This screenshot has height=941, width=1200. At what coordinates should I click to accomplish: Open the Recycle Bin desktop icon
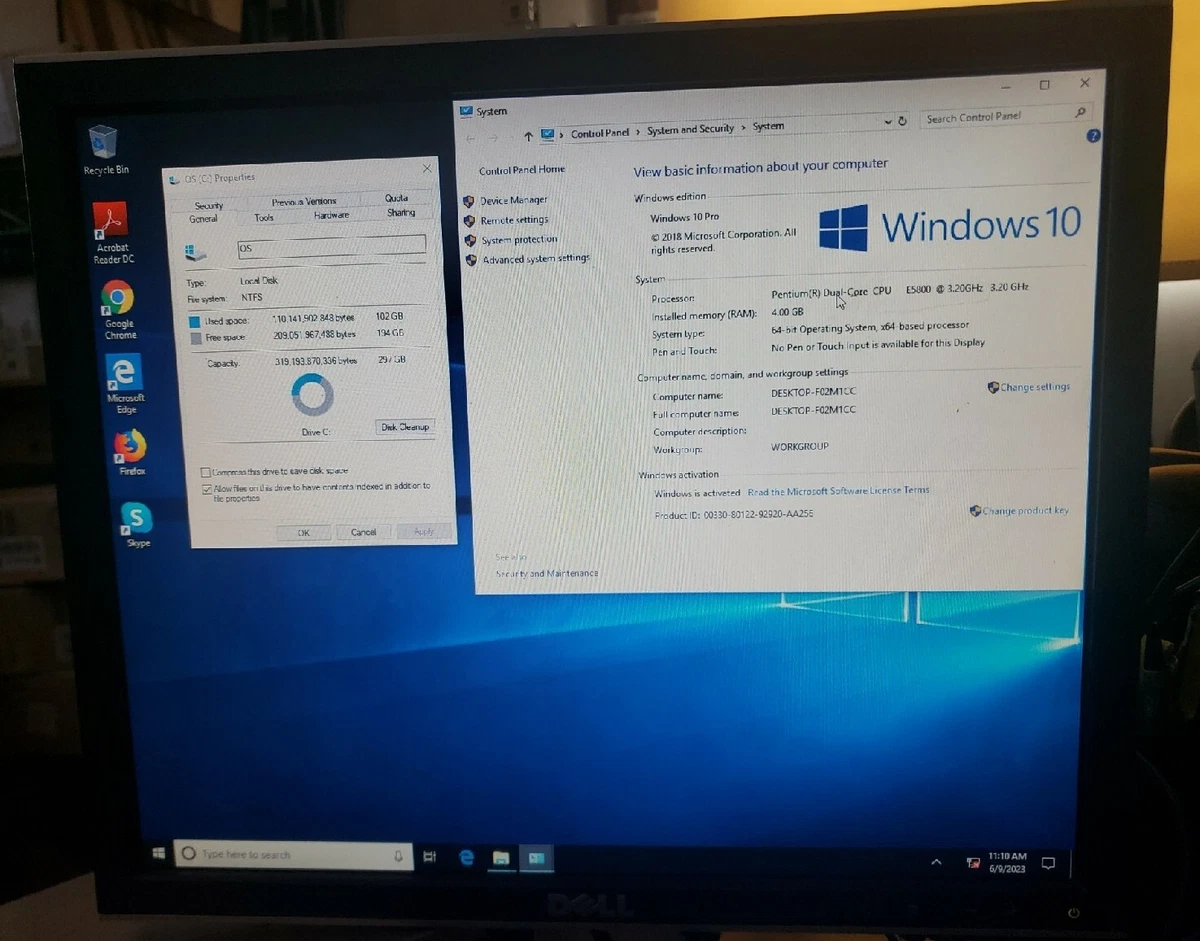pyautogui.click(x=105, y=149)
